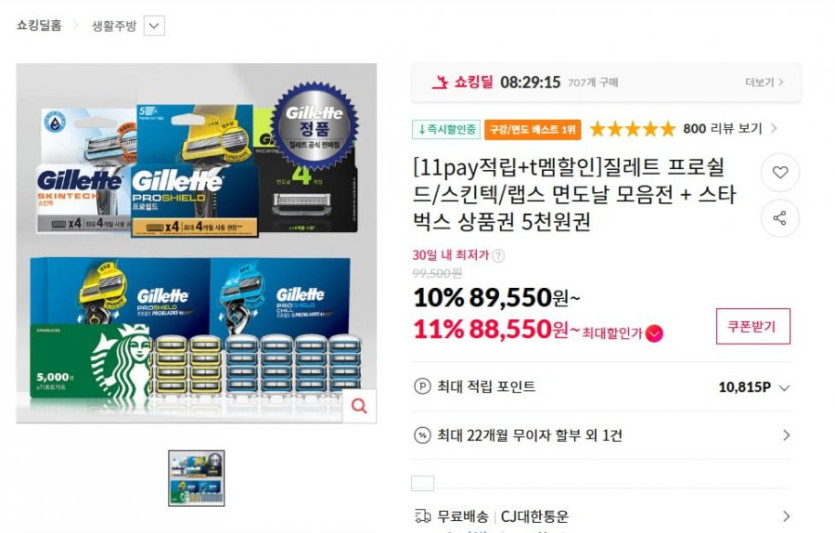The height and width of the screenshot is (533, 835).
Task: Click the main Gillette product image
Action: point(197,243)
